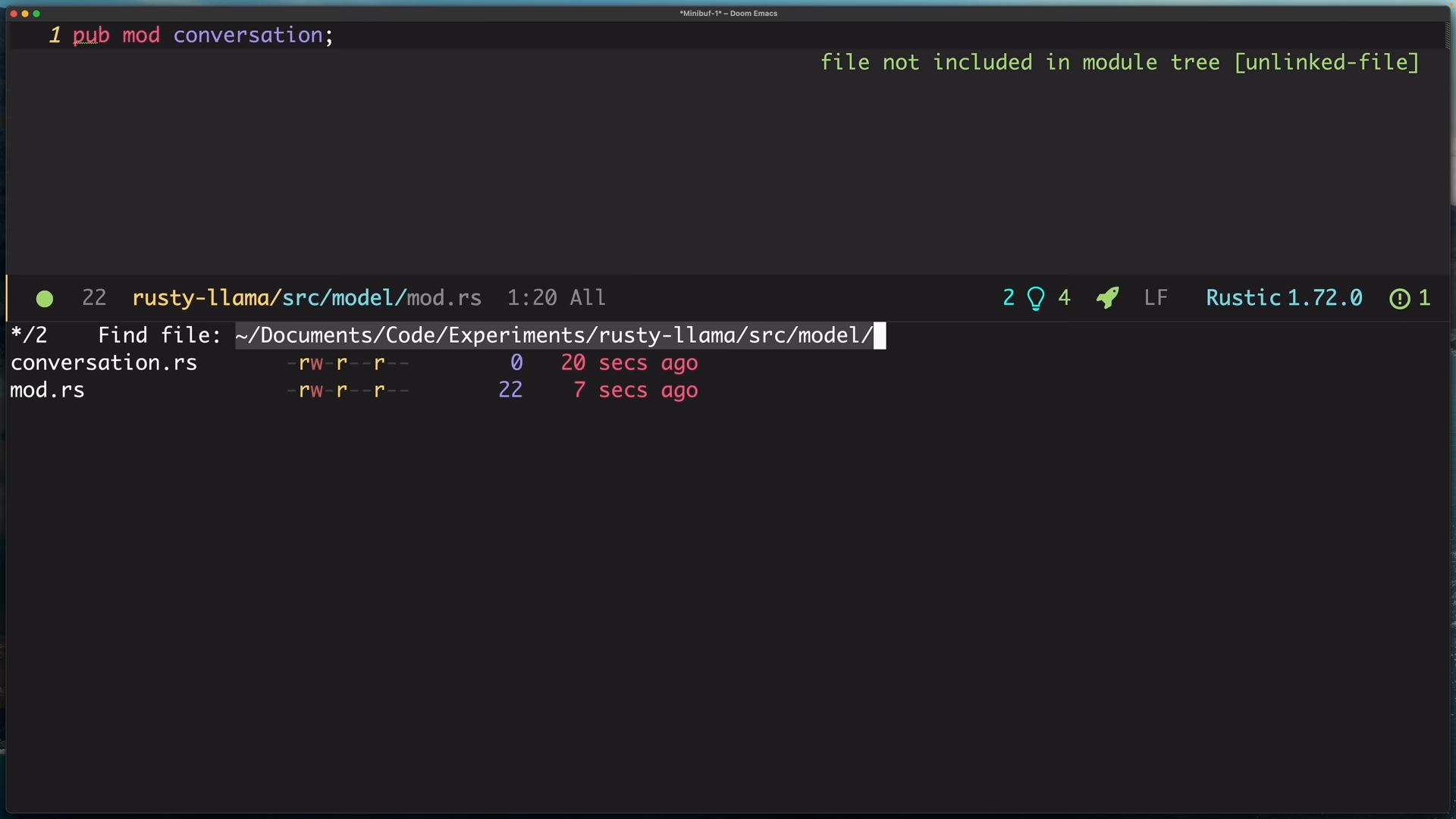Click the green buffer state dot in the modeline

pos(45,299)
